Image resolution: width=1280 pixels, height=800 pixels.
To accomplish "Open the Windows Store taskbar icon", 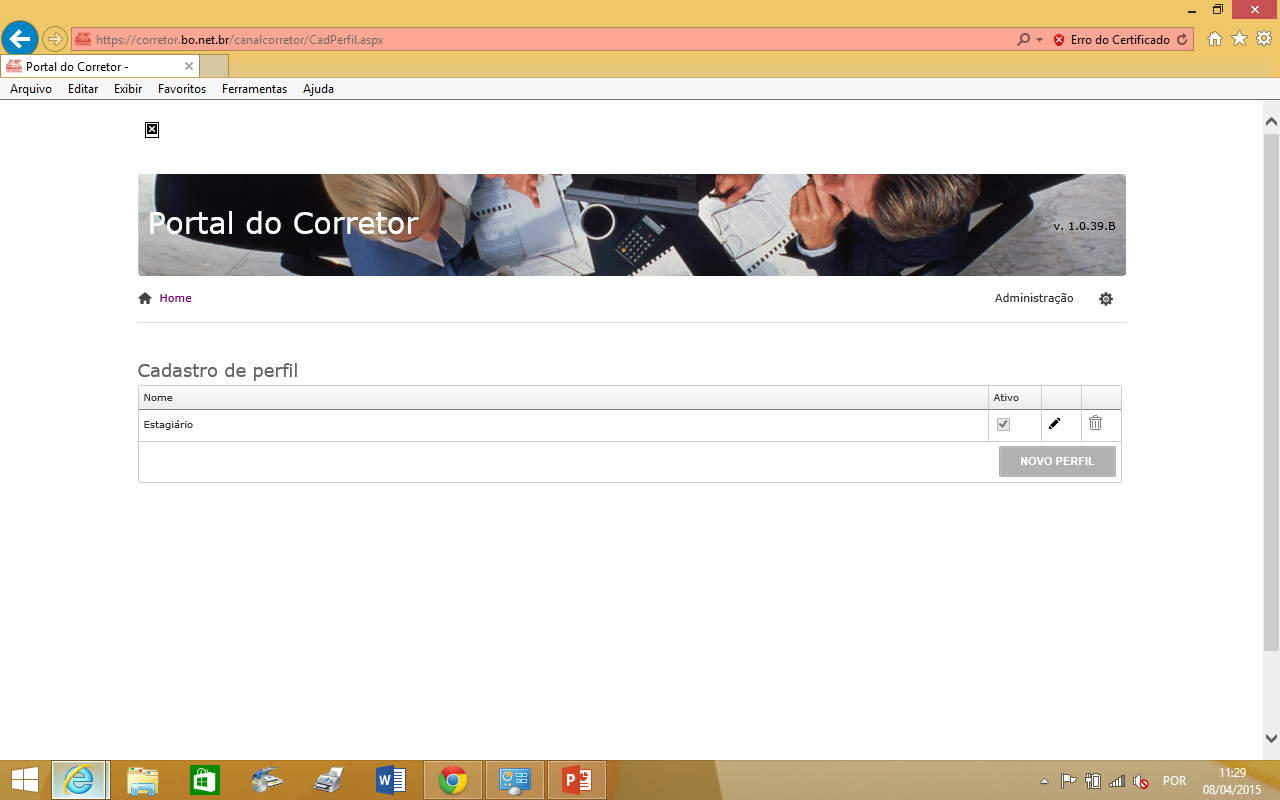I will click(x=204, y=780).
